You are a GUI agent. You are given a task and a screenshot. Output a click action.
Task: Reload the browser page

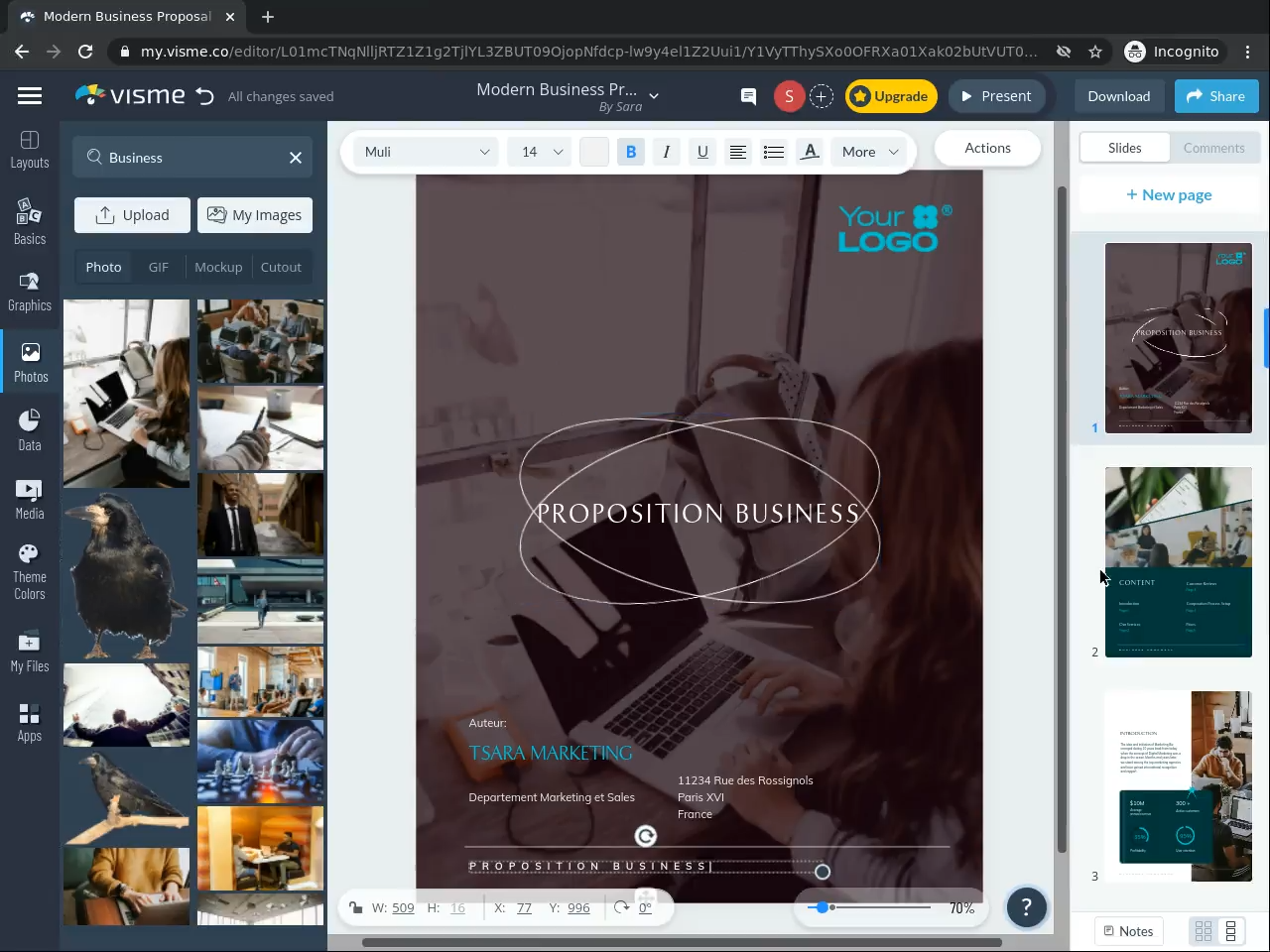(x=85, y=52)
